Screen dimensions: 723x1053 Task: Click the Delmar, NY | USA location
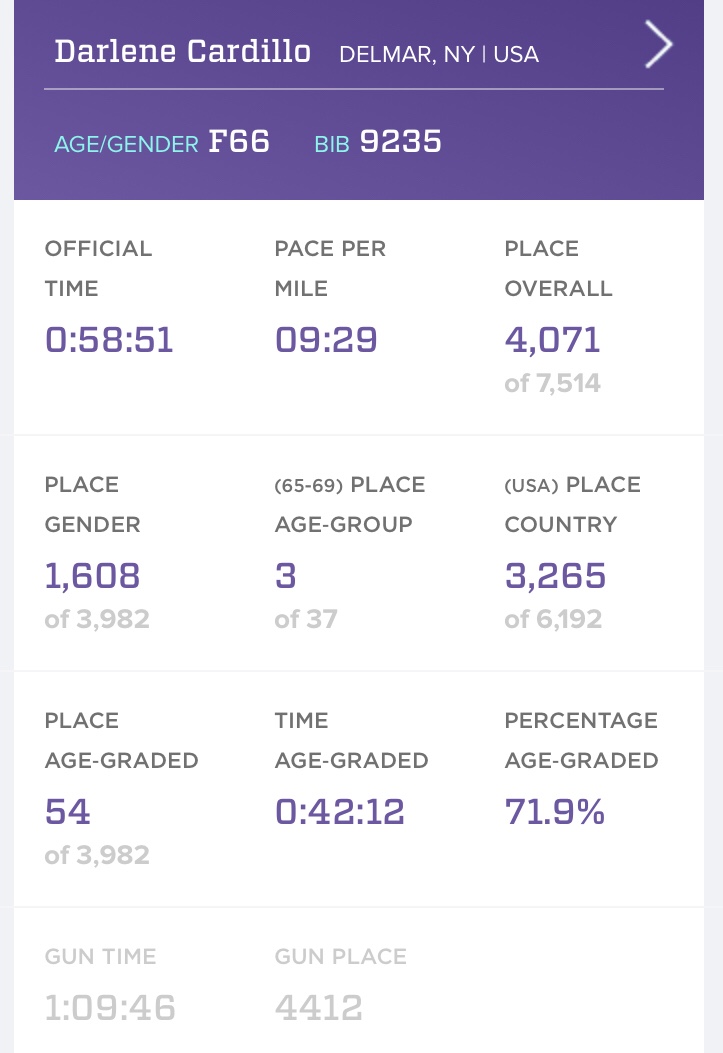coord(439,54)
